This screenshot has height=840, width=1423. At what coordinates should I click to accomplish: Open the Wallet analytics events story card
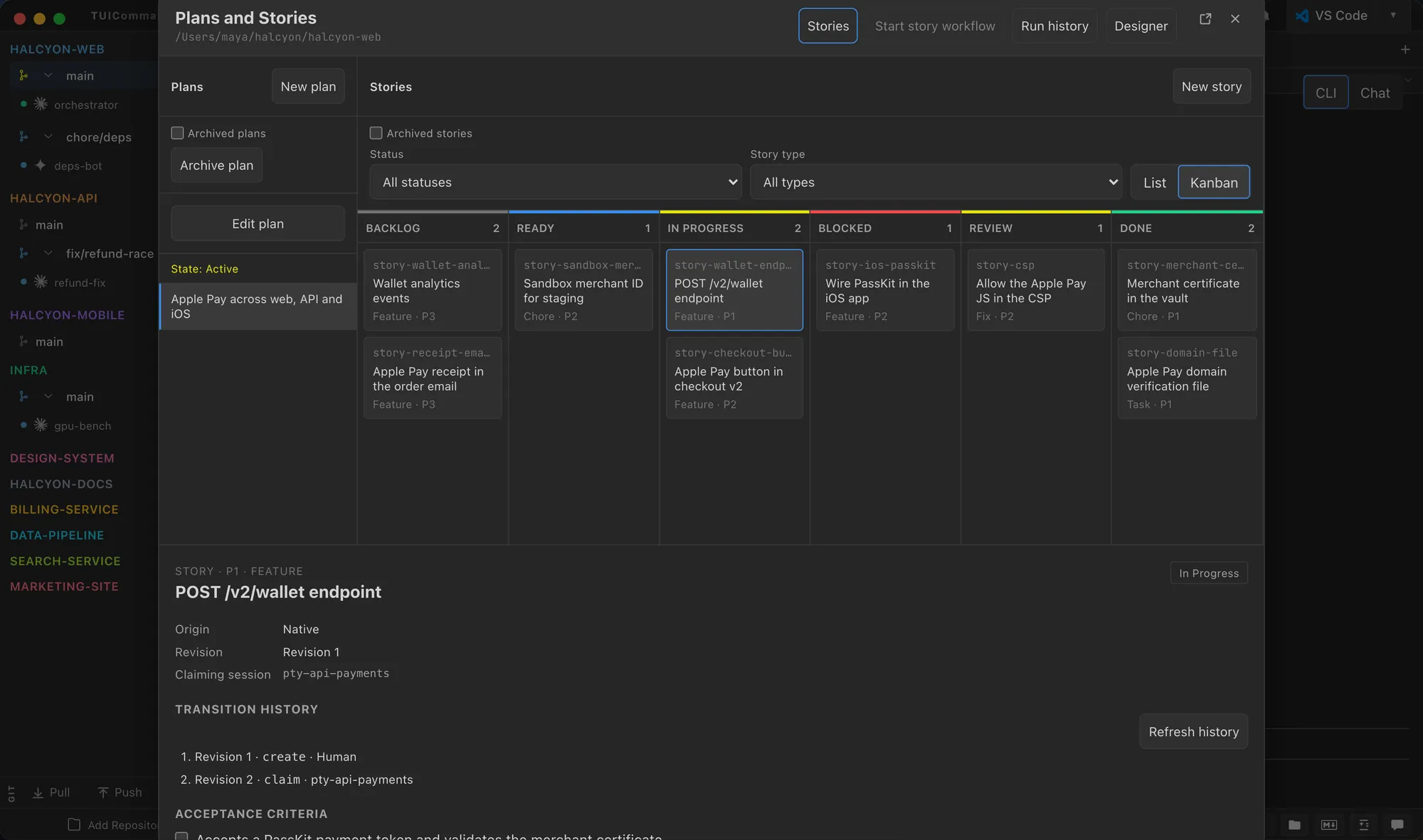click(433, 289)
